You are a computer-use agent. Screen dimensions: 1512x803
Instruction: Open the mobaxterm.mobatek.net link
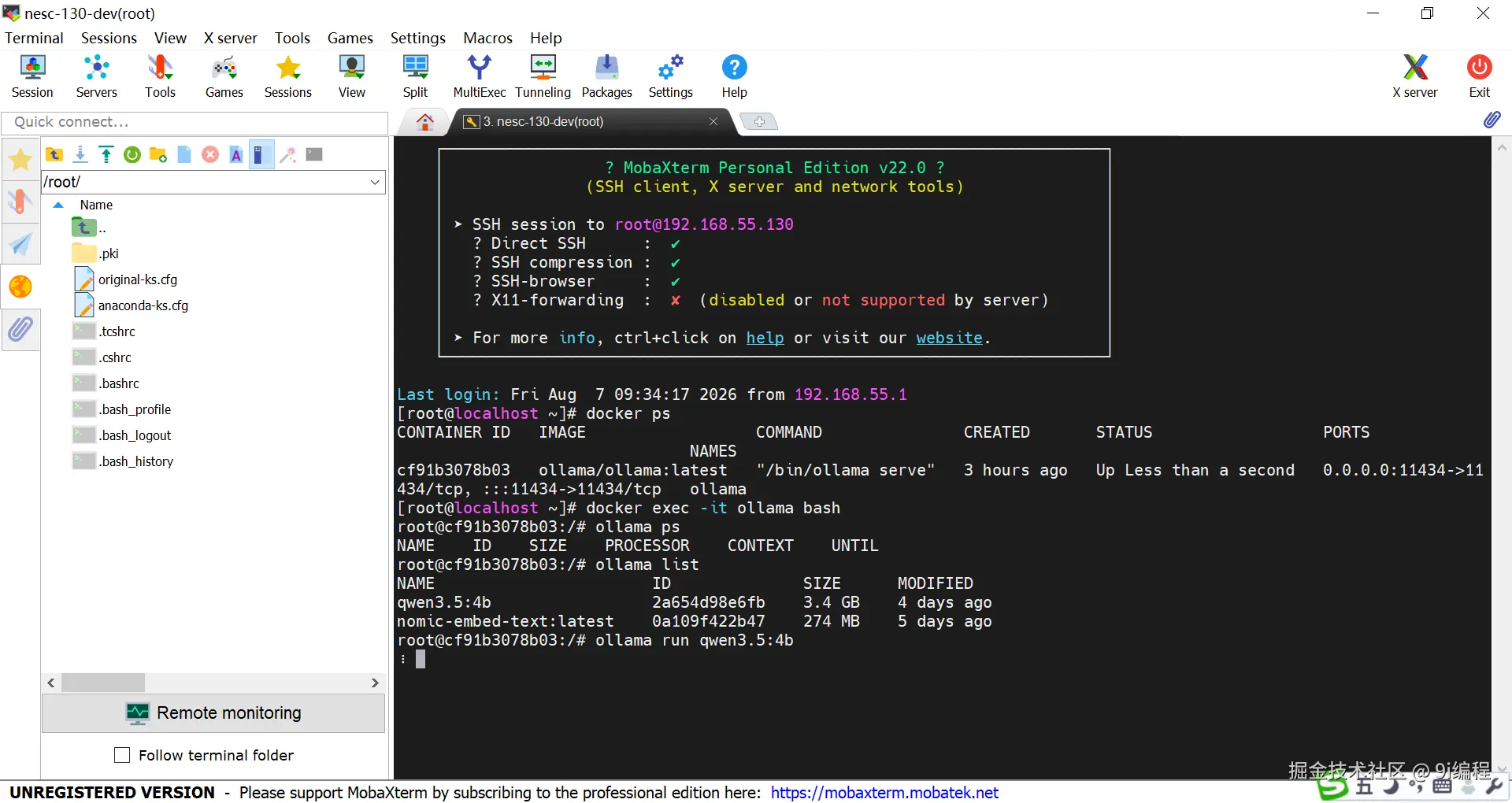pos(884,793)
